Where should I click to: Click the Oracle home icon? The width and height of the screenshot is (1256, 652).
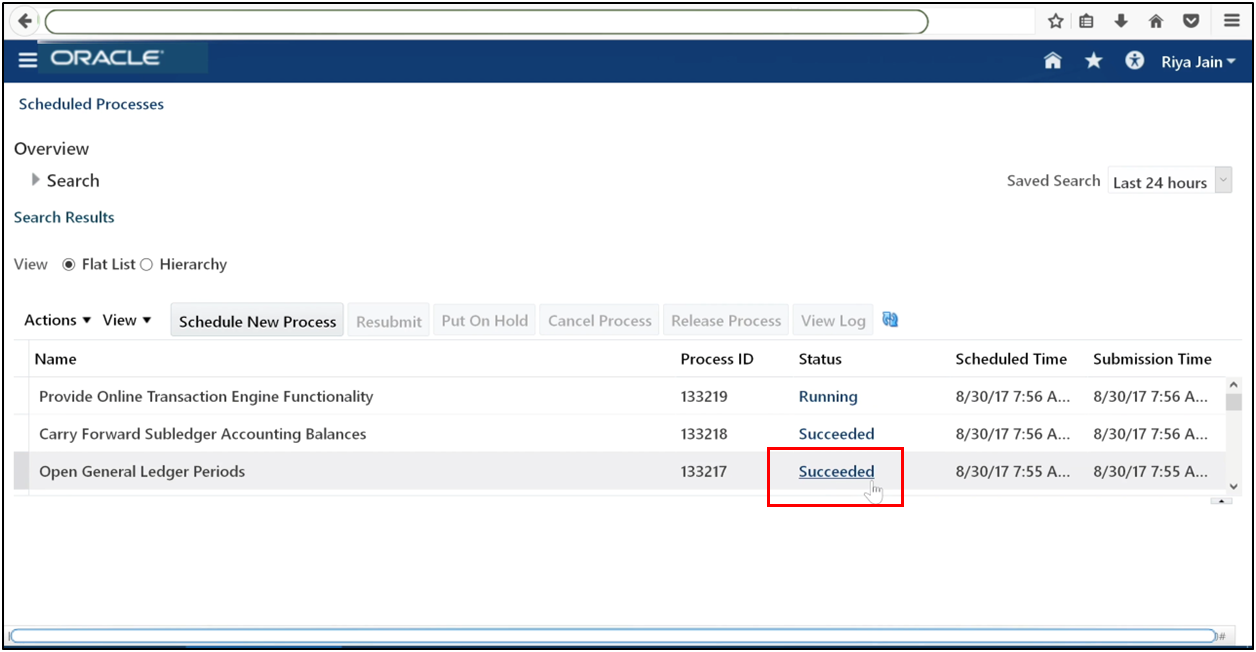pos(1053,60)
